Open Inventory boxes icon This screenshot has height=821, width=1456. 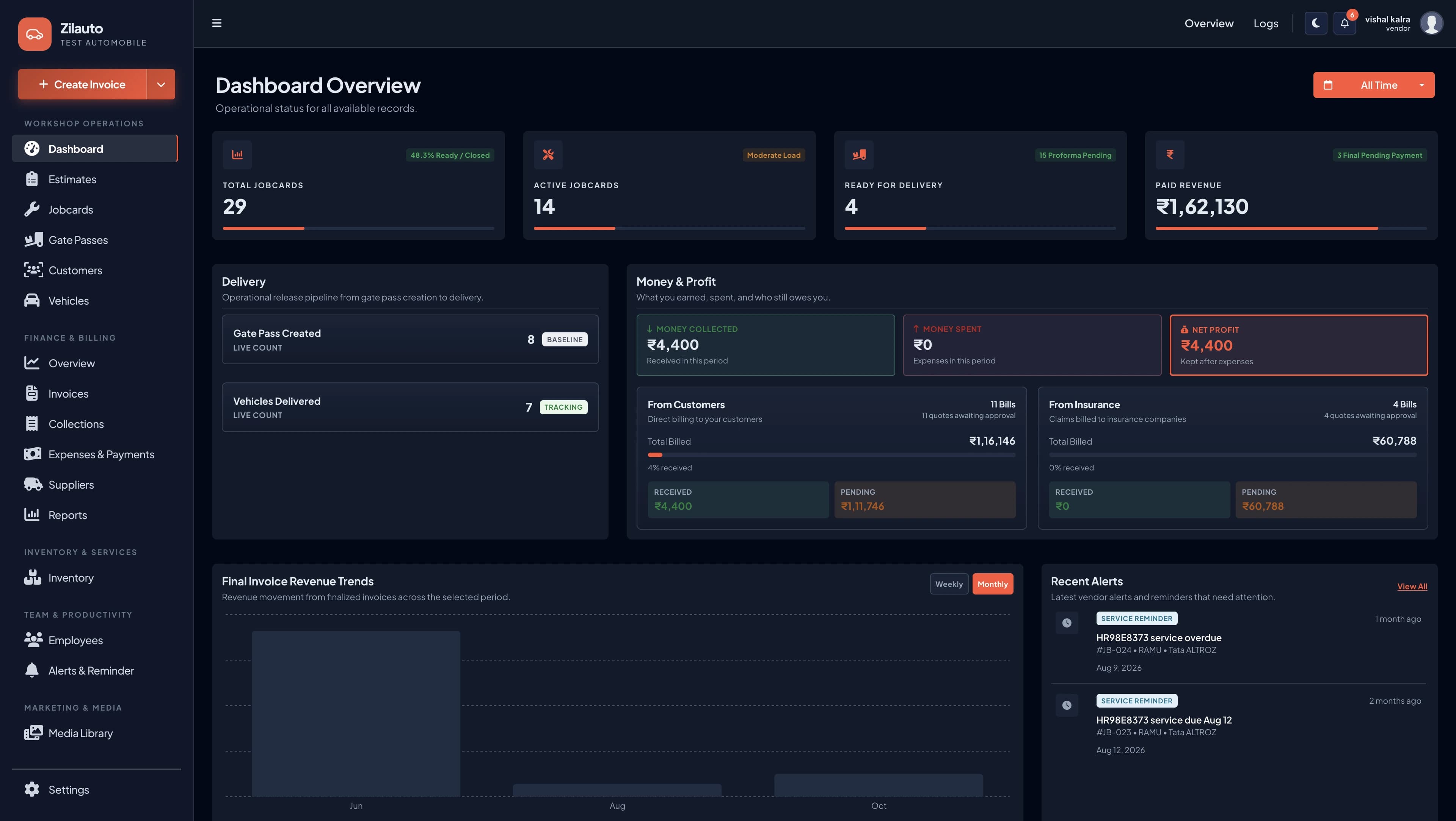[33, 577]
